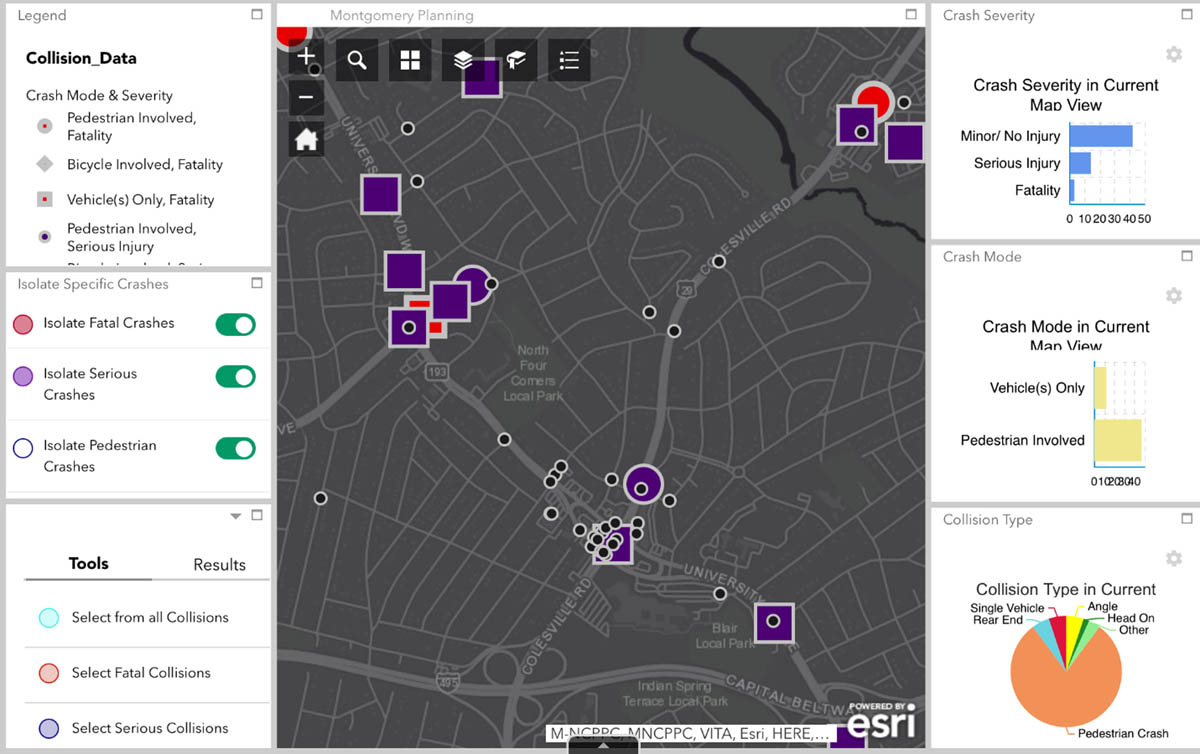Screen dimensions: 1200x754
Task: Open the map search tool
Action: point(357,60)
